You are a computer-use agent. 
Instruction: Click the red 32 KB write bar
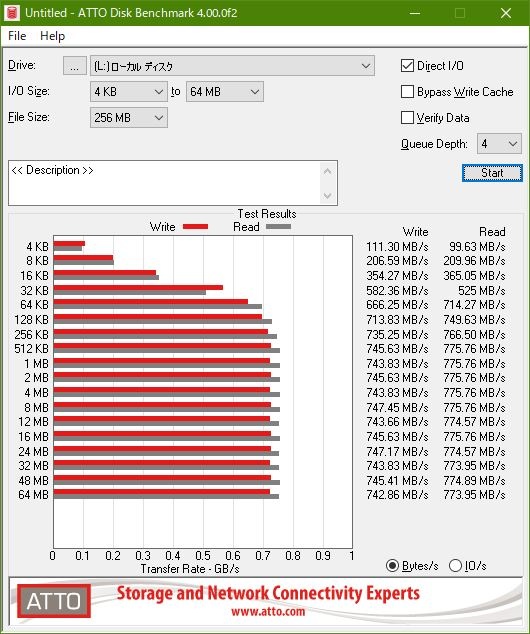click(x=138, y=287)
